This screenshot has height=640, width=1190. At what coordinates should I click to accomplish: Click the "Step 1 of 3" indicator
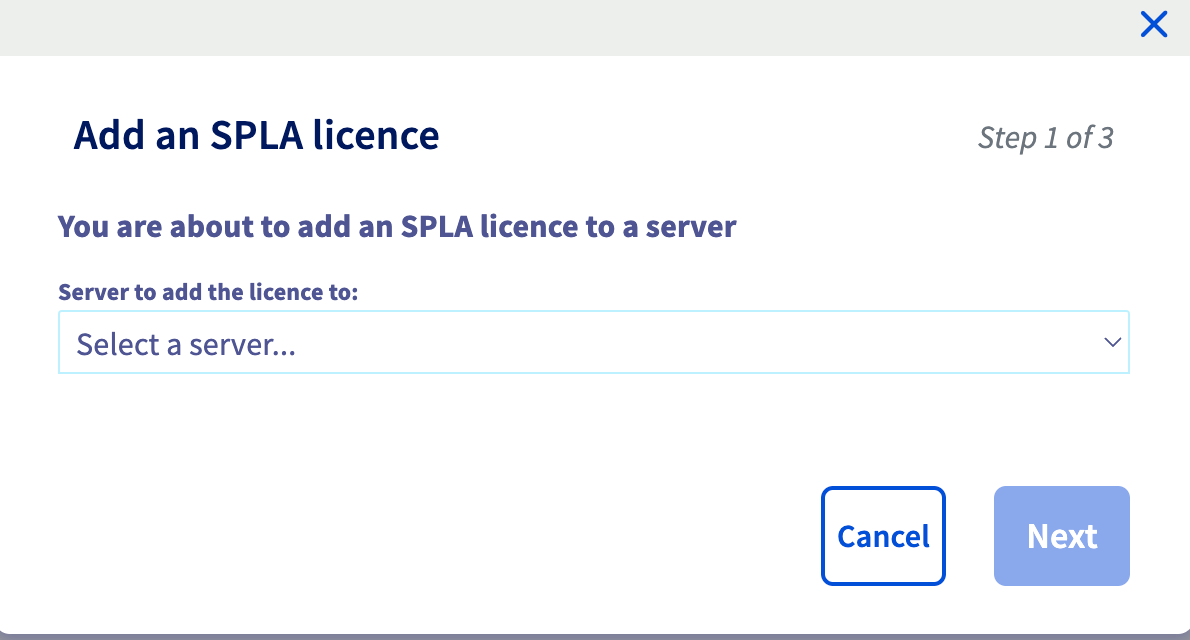click(1045, 137)
